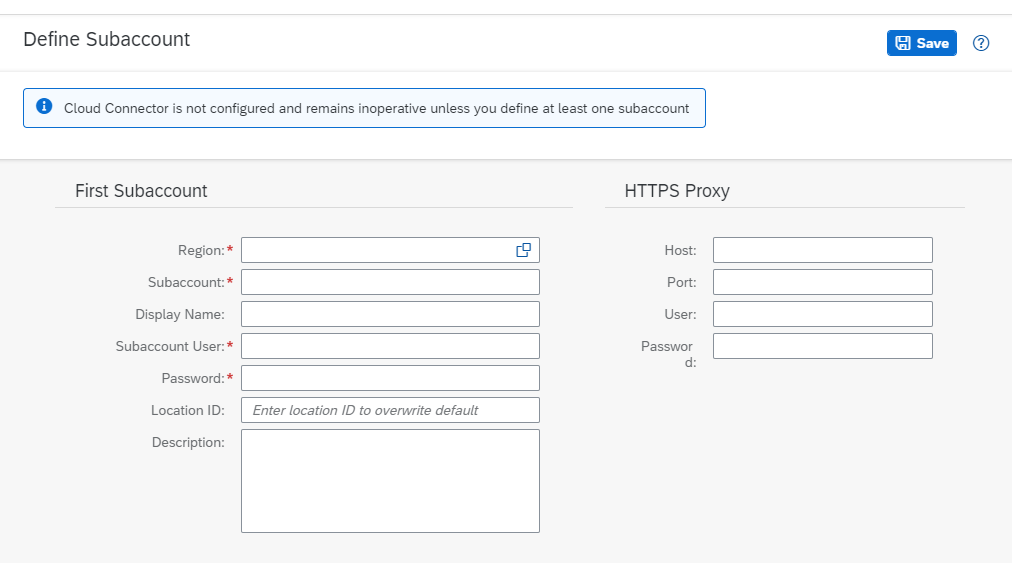Click the information icon in the message strip
This screenshot has width=1012, height=563.
[x=44, y=106]
